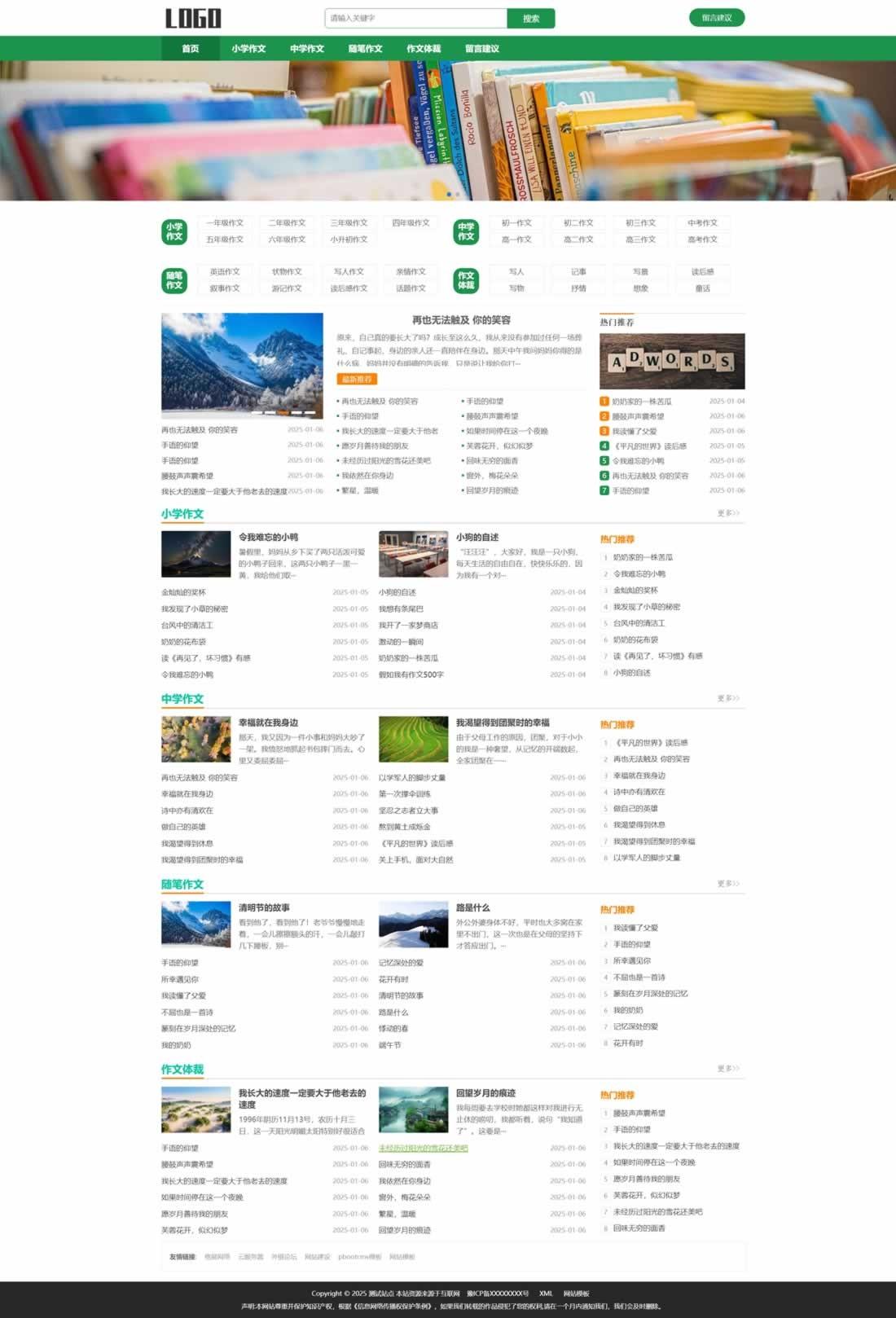Viewport: 896px width, 1318px height.
Task: Click the XML link in the footer
Action: (546, 1294)
